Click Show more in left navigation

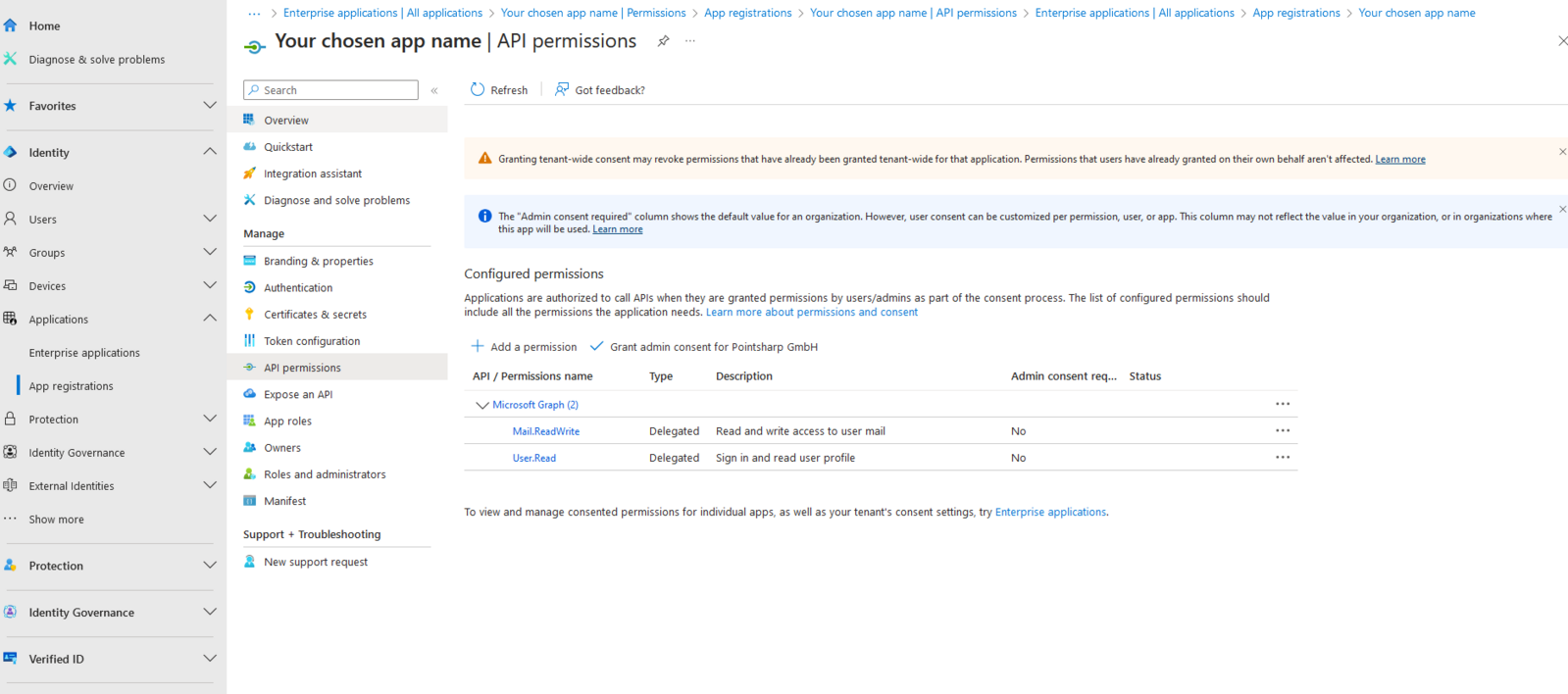pos(56,520)
